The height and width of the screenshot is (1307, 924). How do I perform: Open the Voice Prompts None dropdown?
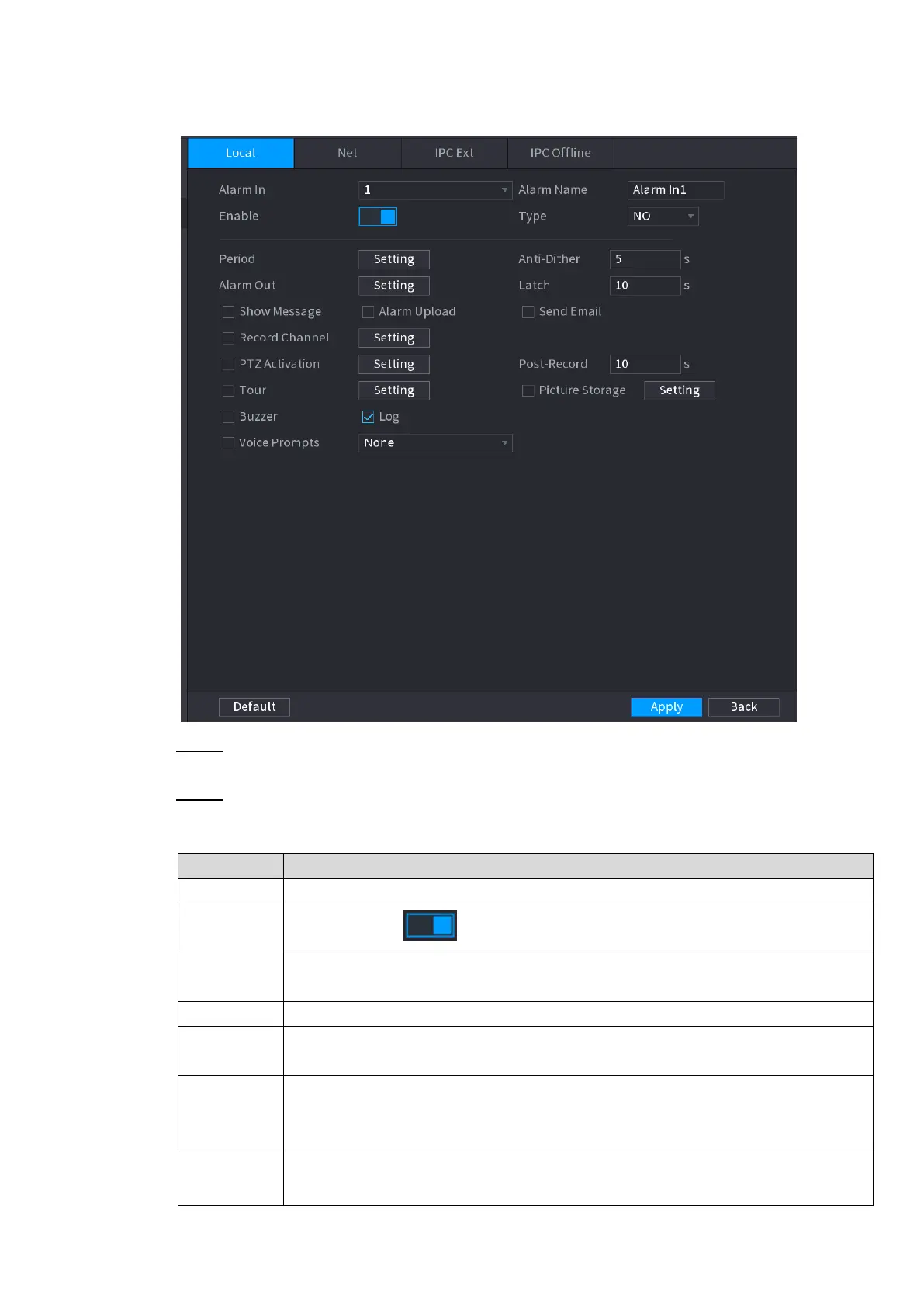pos(435,443)
